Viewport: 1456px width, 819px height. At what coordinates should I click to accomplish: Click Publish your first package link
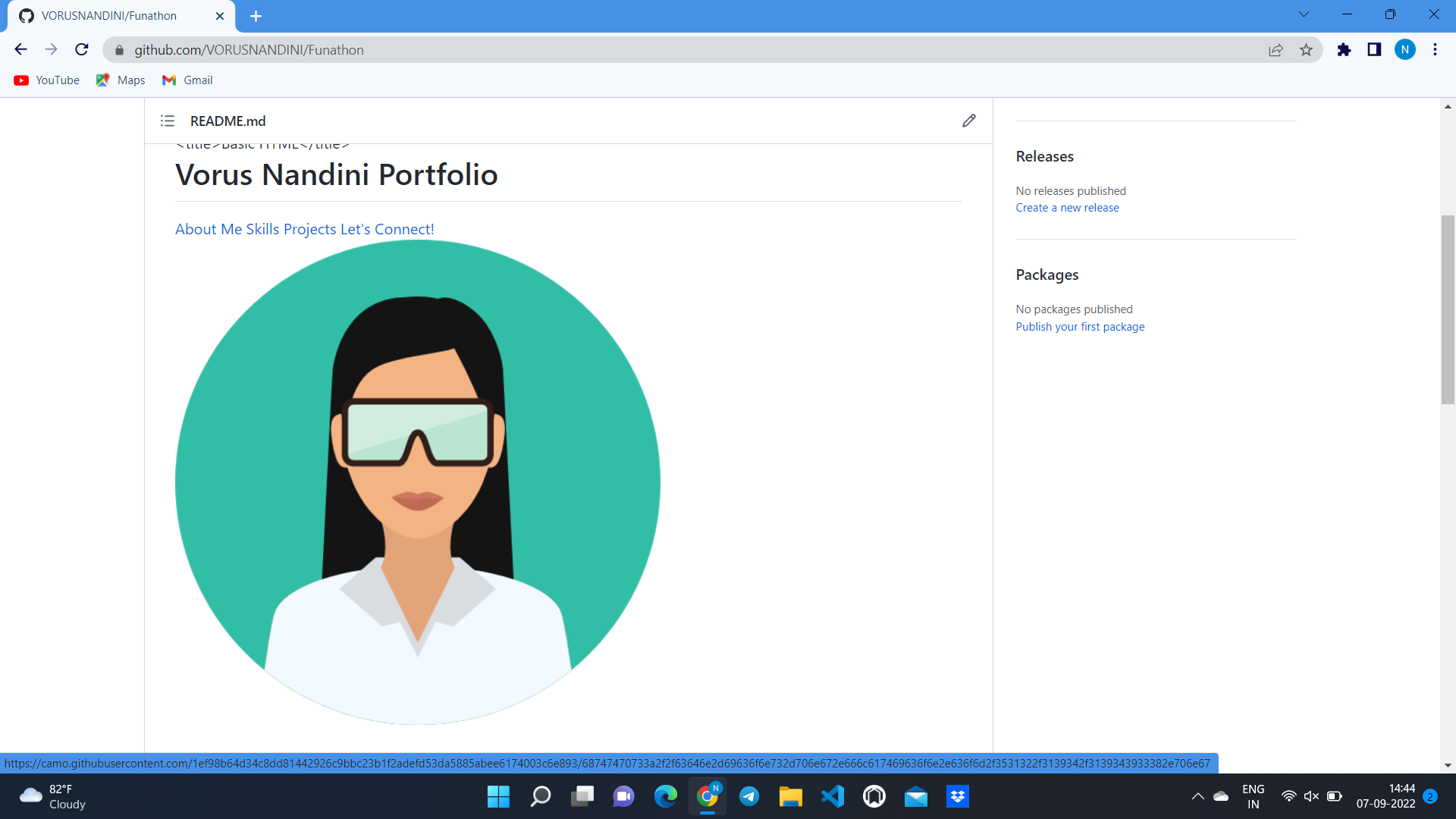1080,327
